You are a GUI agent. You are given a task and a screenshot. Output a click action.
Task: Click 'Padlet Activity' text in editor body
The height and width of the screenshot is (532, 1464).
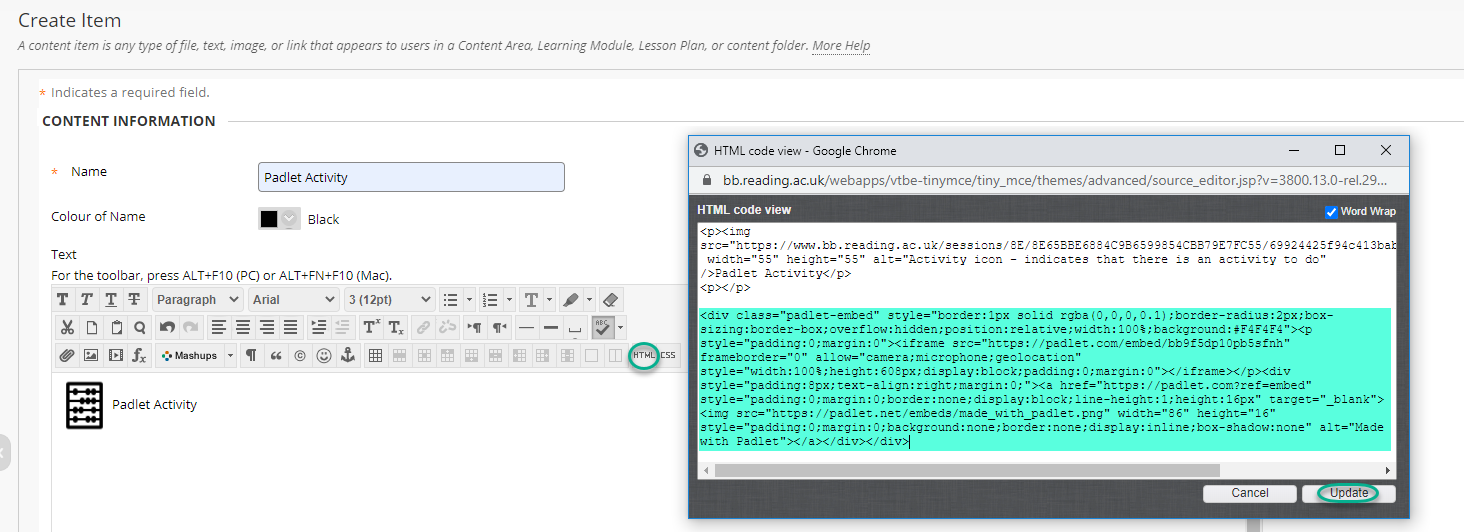154,405
